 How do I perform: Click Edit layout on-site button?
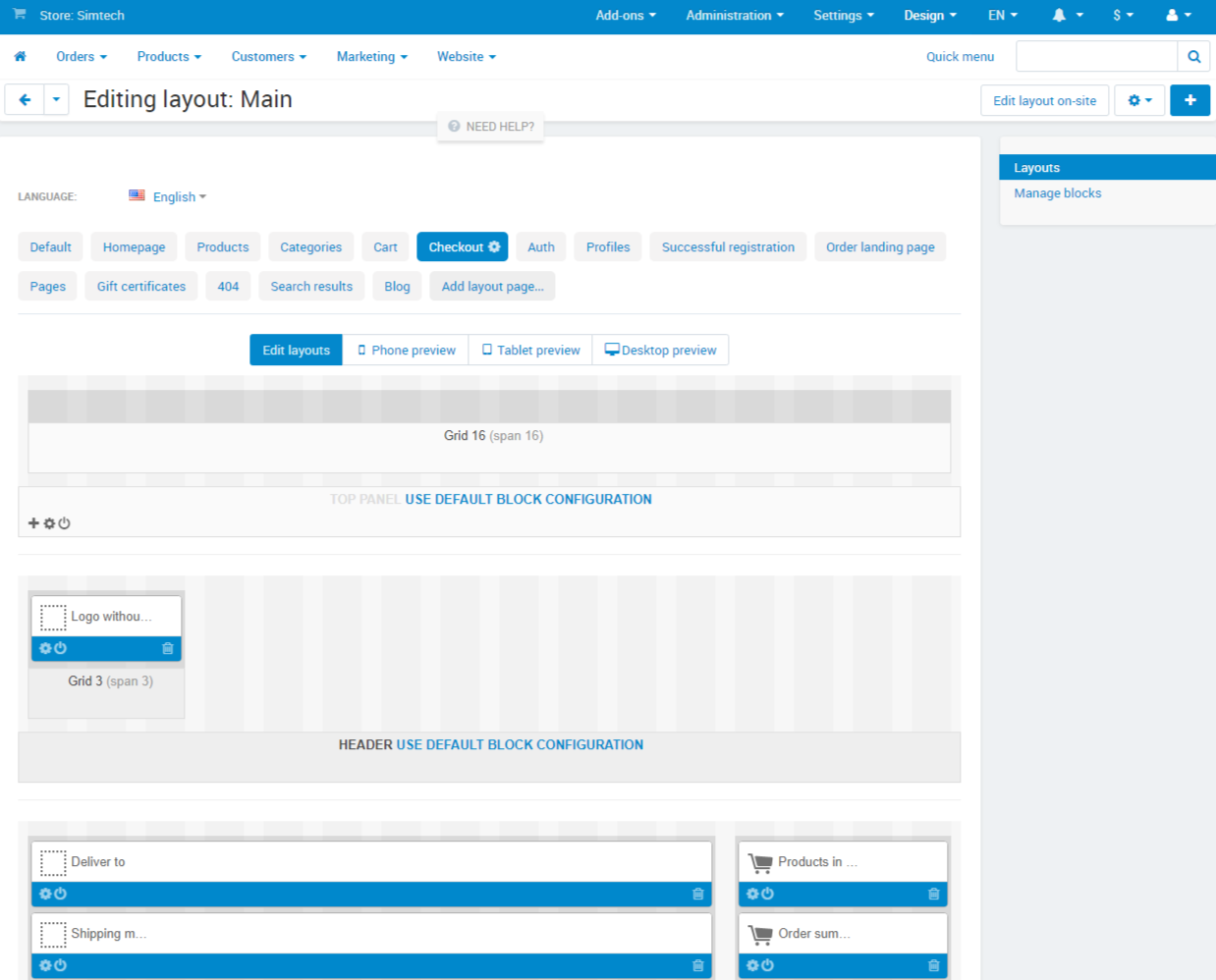[1044, 100]
